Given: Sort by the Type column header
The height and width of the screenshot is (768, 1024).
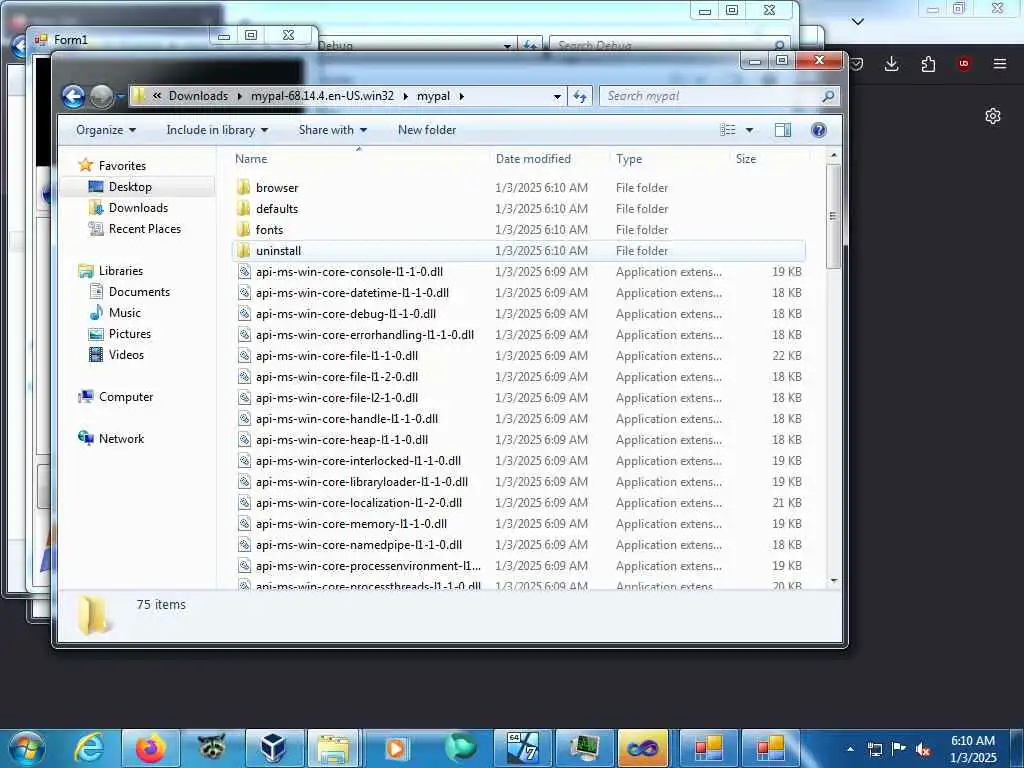Looking at the screenshot, I should pyautogui.click(x=629, y=159).
